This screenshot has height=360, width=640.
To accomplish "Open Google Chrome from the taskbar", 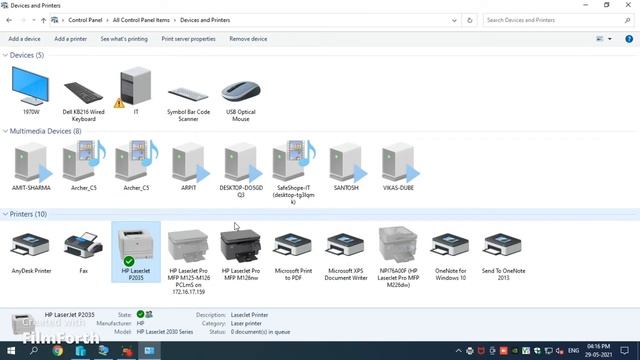I will [58, 351].
